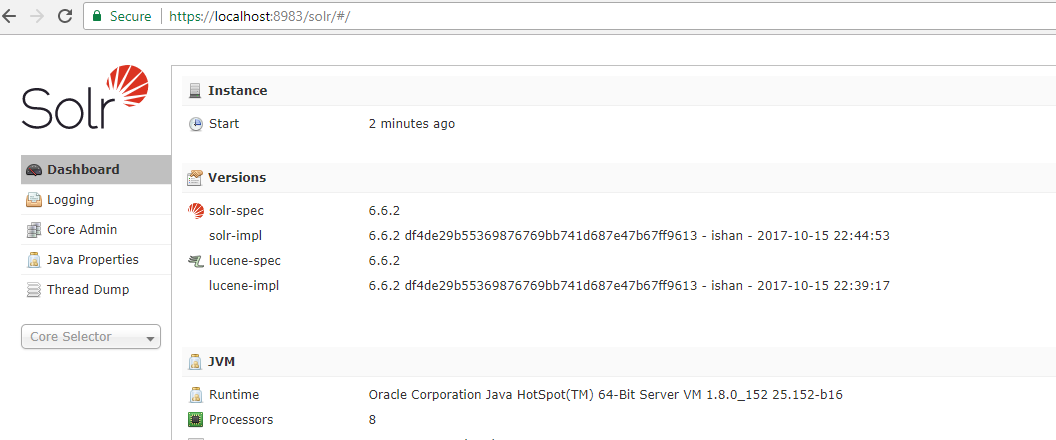1056x440 pixels.
Task: Click the Start label
Action: (x=224, y=124)
